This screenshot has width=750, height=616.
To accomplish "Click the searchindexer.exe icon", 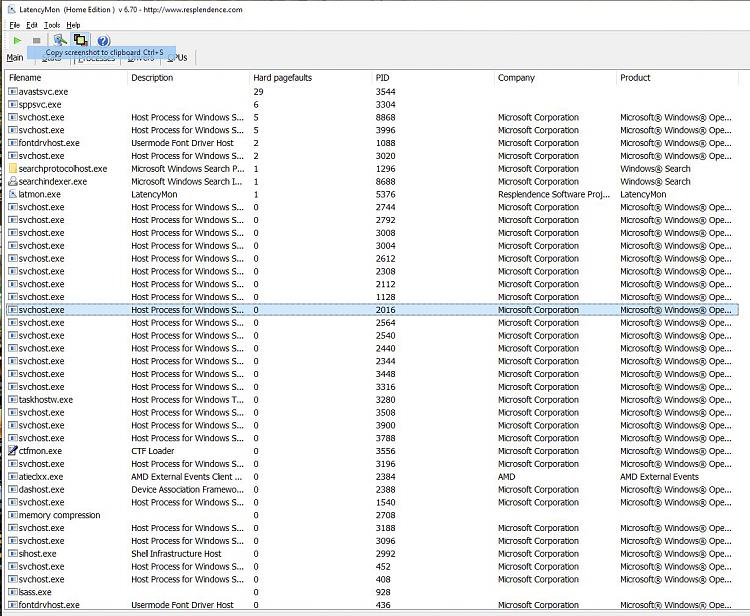I will tap(13, 181).
